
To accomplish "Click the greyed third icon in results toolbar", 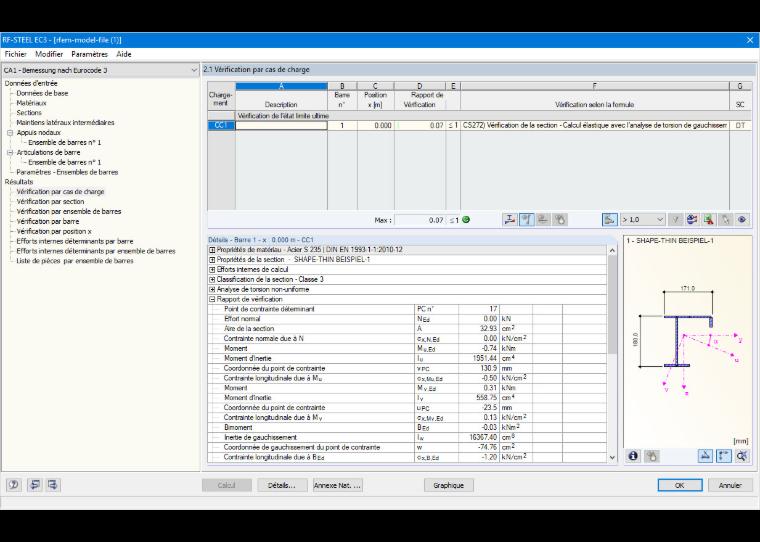I will 543,220.
